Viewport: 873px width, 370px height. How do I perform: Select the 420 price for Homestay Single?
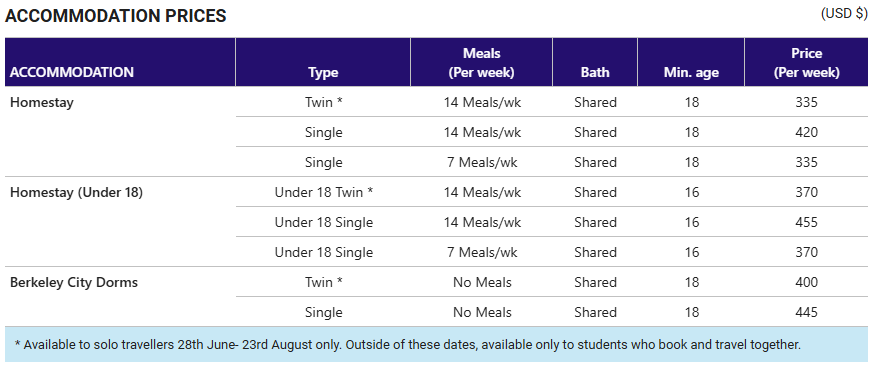[806, 132]
